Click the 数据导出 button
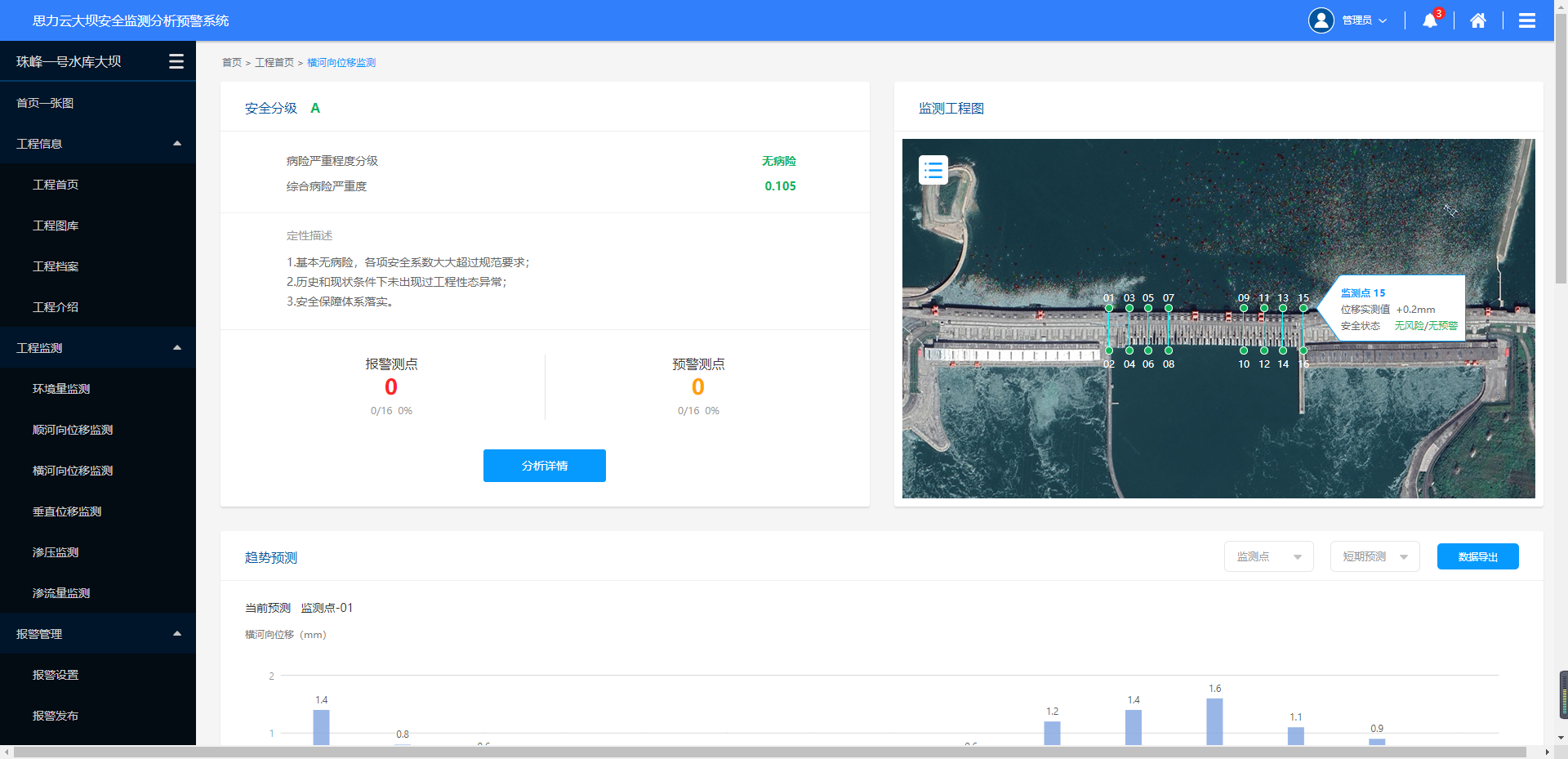 point(1477,556)
